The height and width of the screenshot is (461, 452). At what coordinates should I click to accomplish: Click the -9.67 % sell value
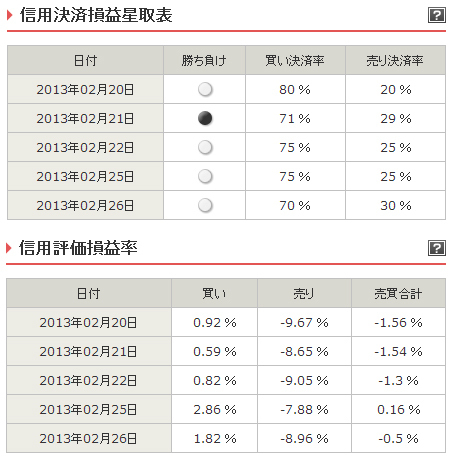(304, 323)
